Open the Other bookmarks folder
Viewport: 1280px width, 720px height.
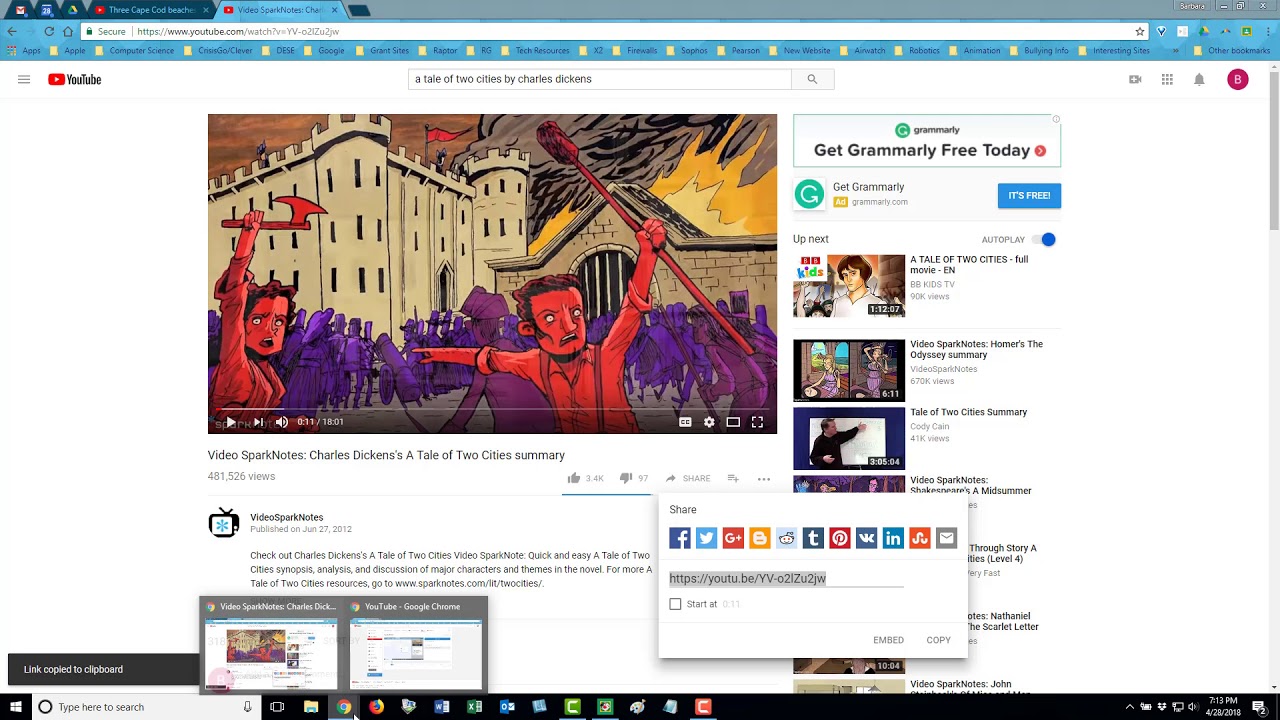[x=1231, y=50]
